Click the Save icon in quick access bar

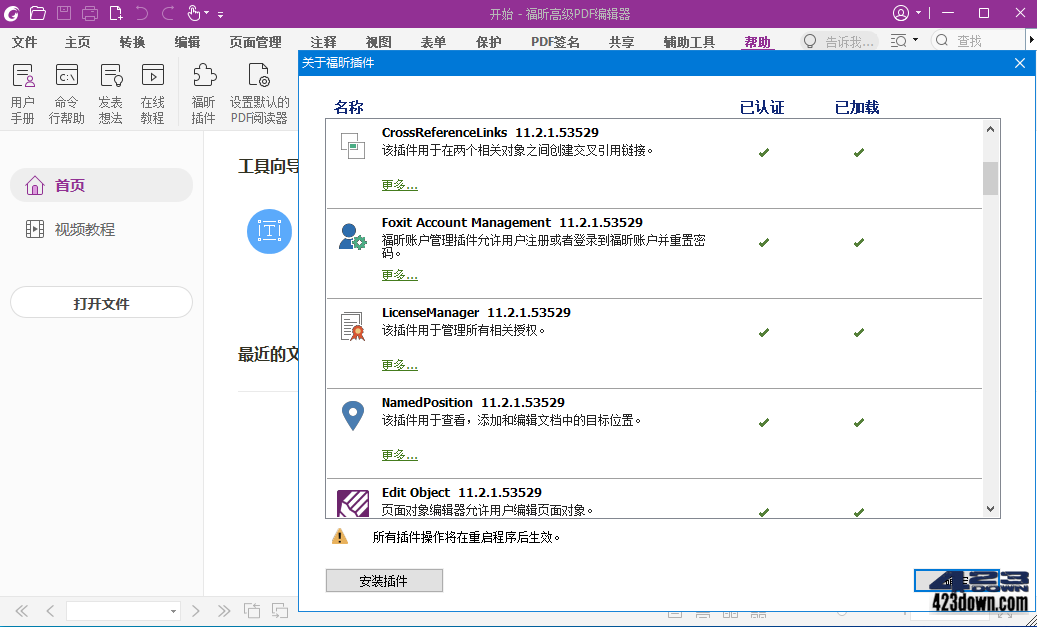(x=64, y=13)
